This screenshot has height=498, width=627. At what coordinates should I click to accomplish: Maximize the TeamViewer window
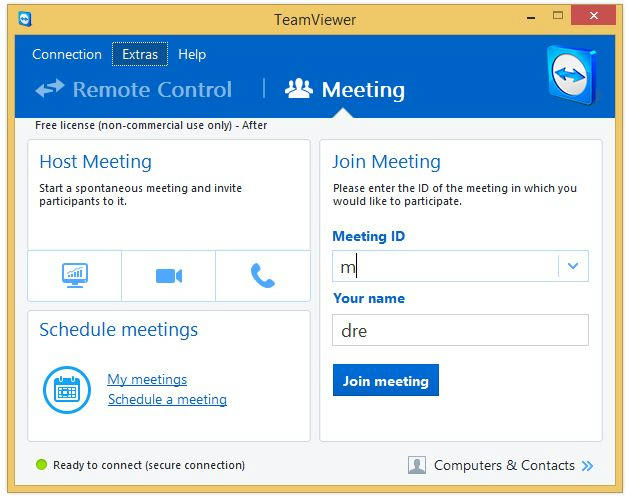pyautogui.click(x=558, y=16)
